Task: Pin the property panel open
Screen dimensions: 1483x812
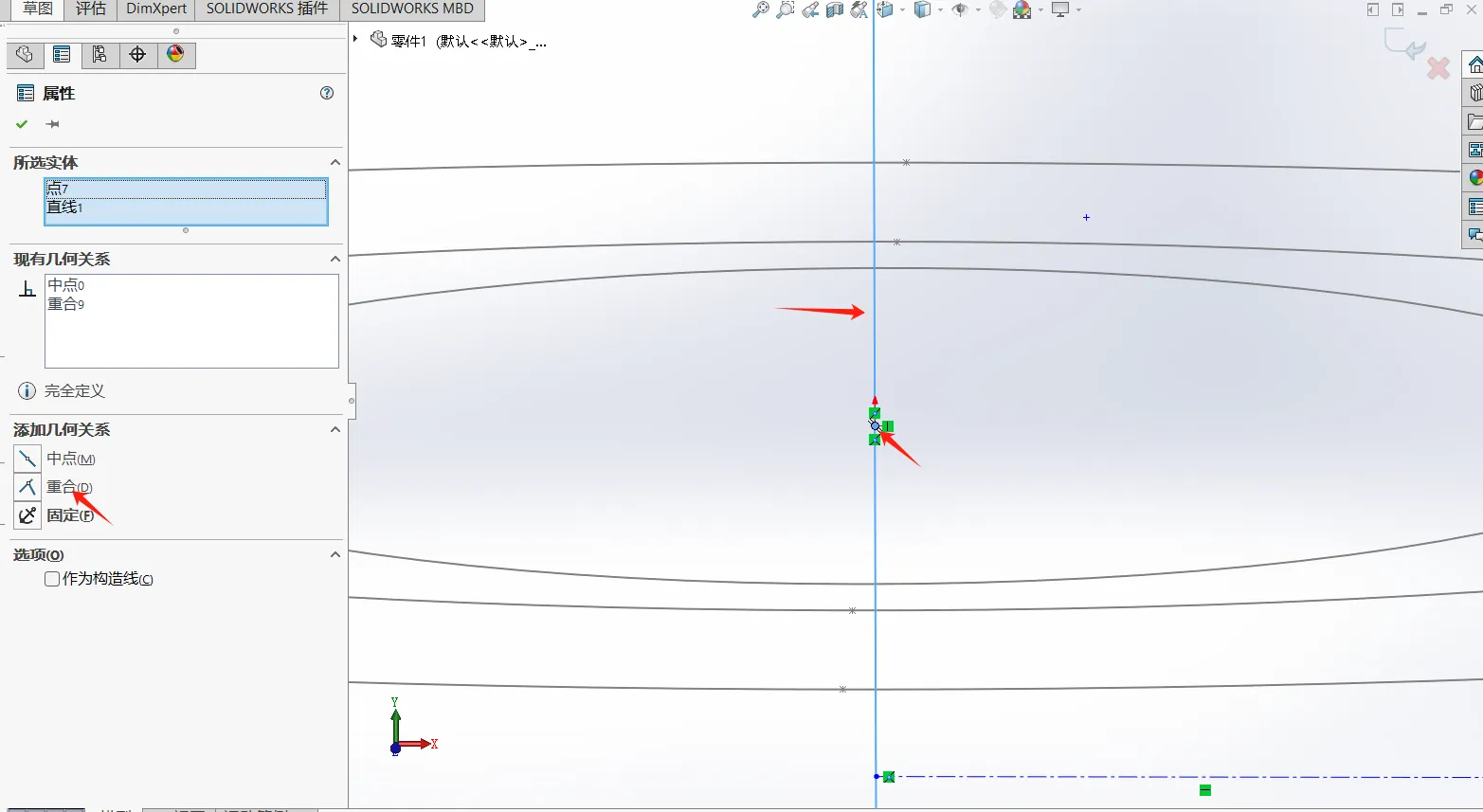Action: tap(53, 124)
